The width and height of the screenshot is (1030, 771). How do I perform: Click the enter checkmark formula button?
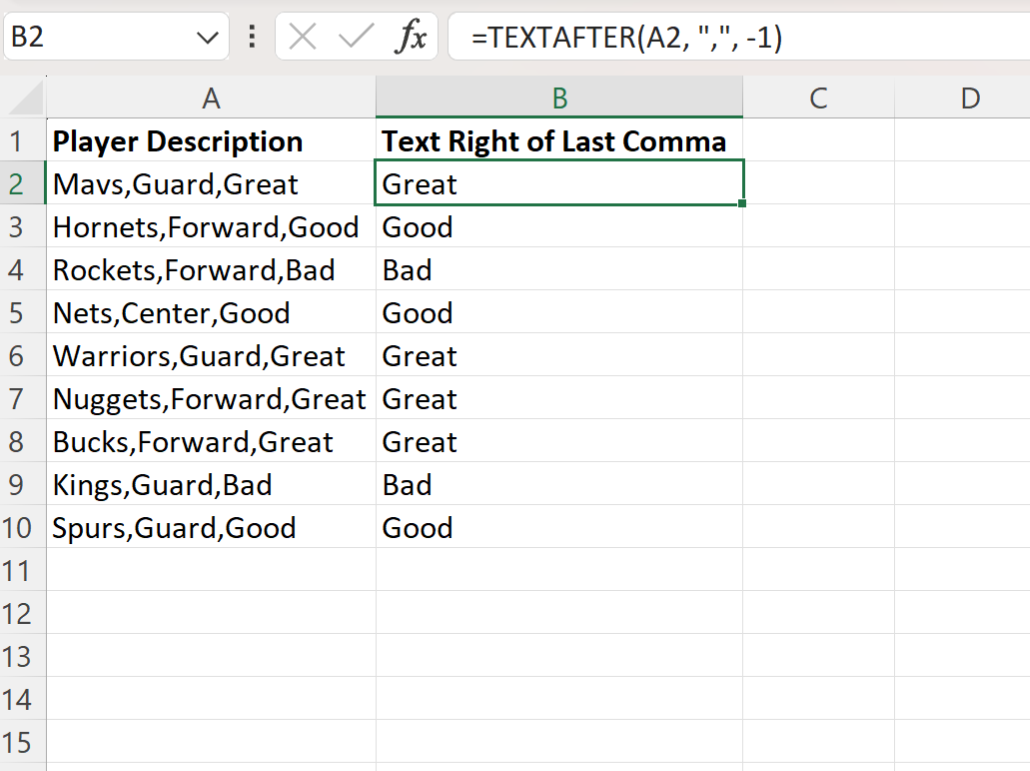pos(355,36)
